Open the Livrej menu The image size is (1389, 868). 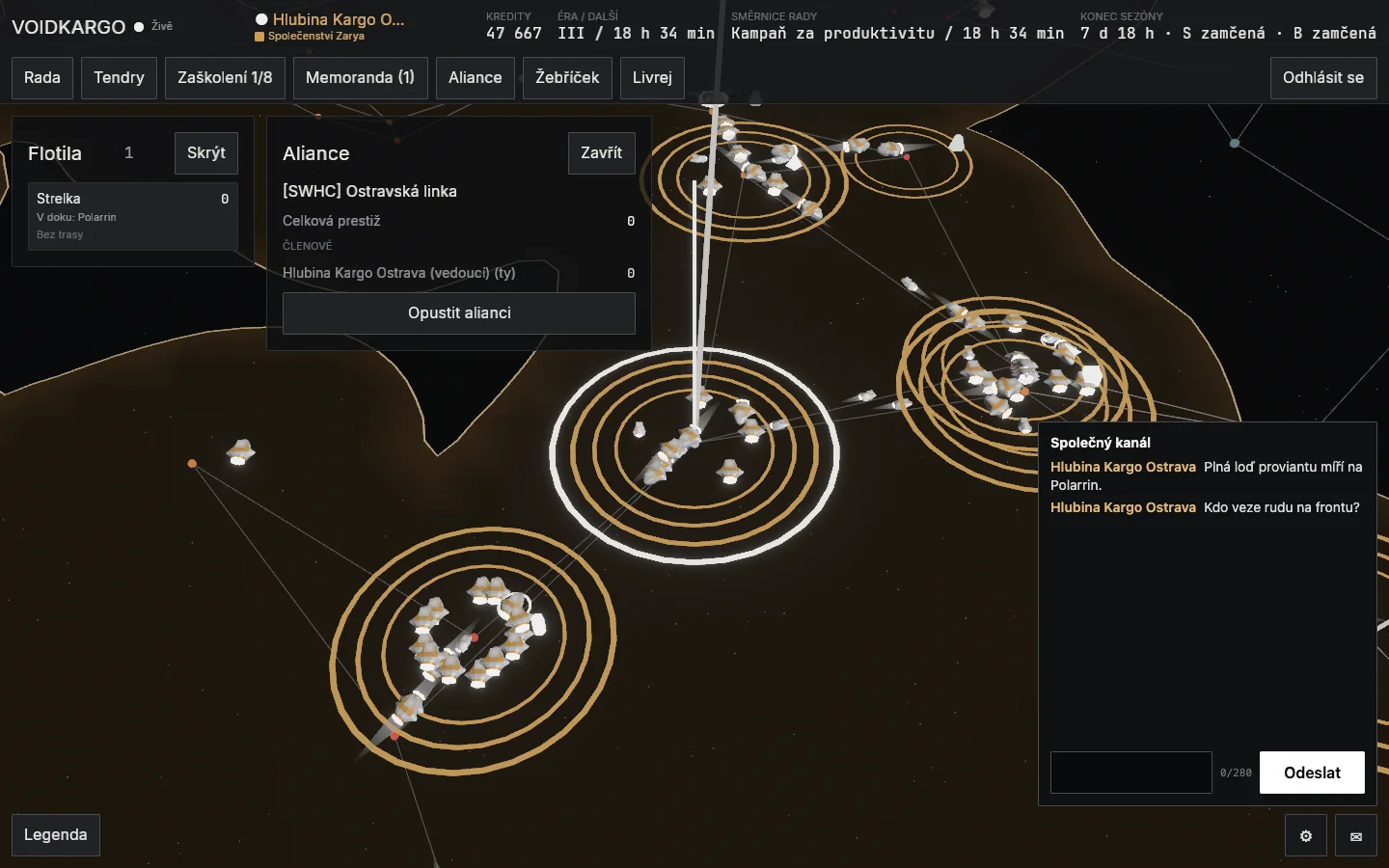[652, 78]
